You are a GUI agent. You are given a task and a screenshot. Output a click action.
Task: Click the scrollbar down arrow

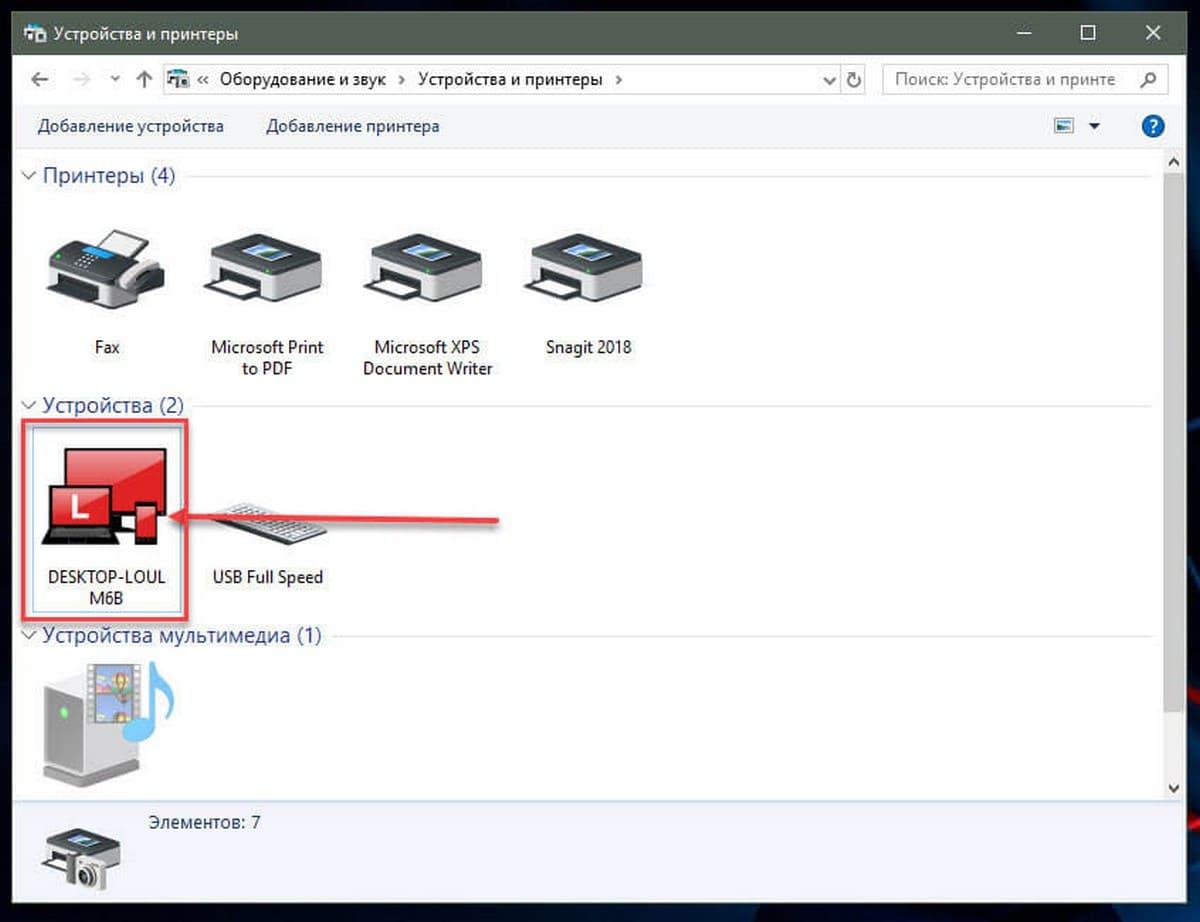pos(1175,789)
